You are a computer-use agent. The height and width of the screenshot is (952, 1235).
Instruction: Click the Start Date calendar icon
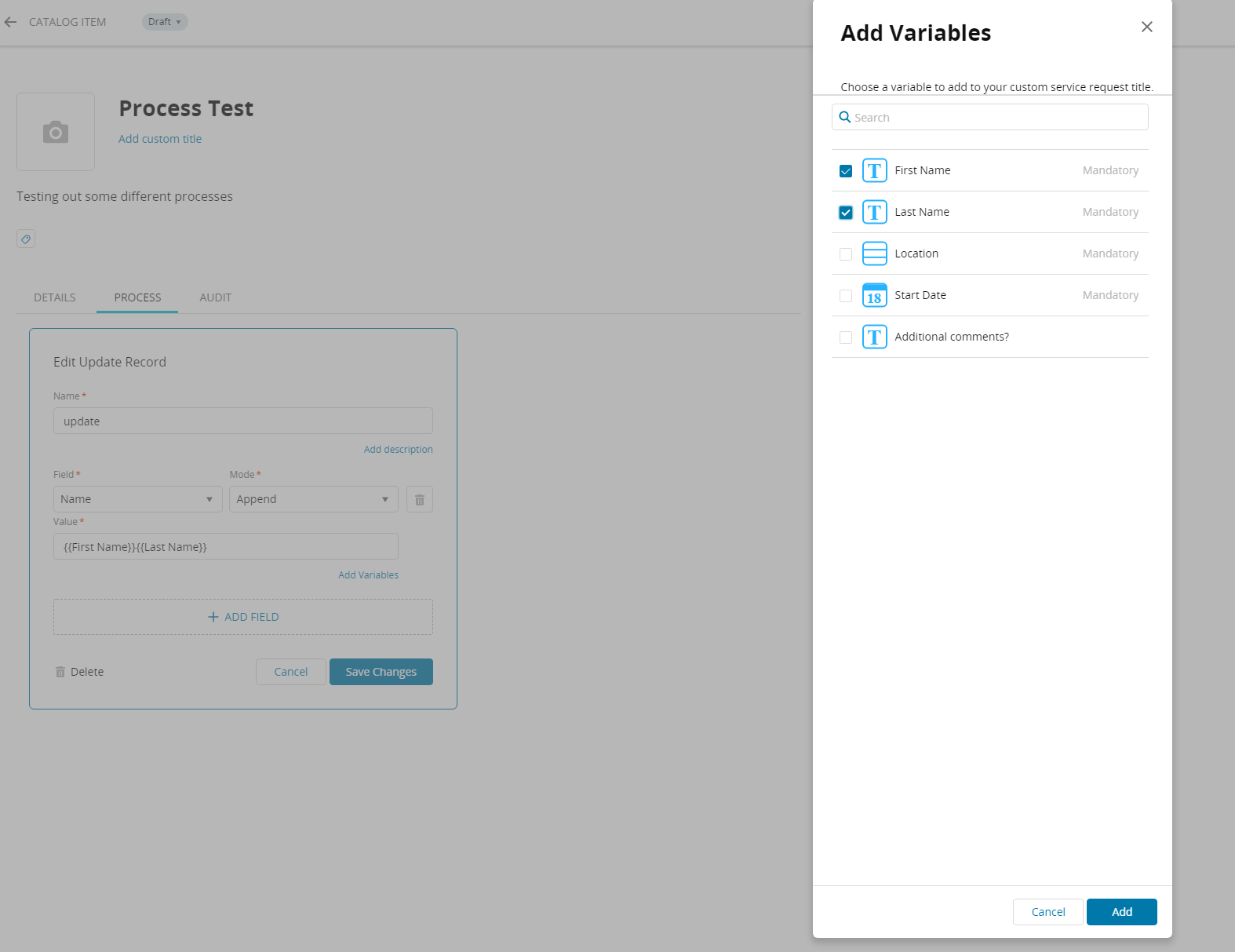(874, 295)
